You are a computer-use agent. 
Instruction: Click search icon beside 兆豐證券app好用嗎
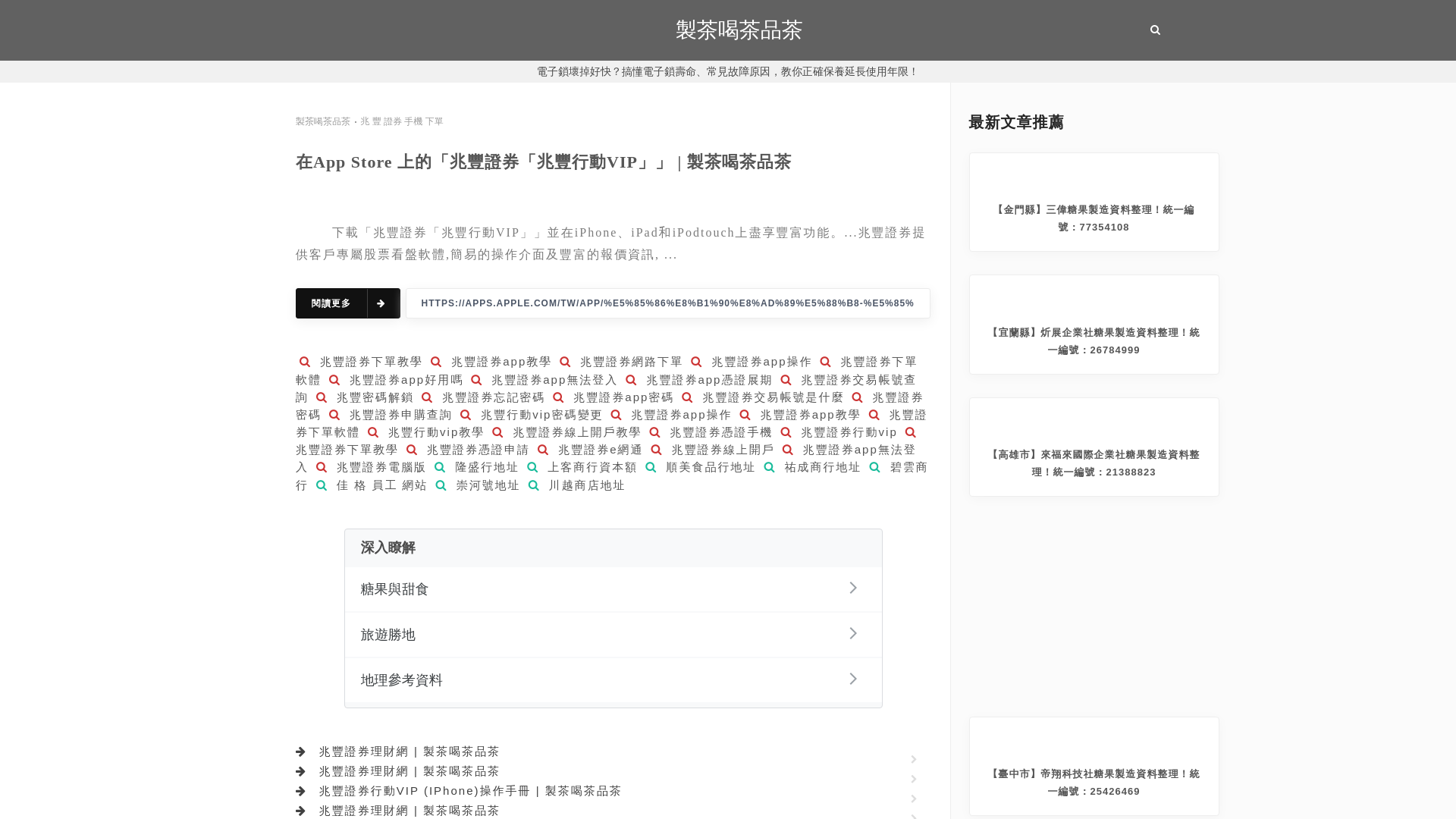click(x=334, y=380)
